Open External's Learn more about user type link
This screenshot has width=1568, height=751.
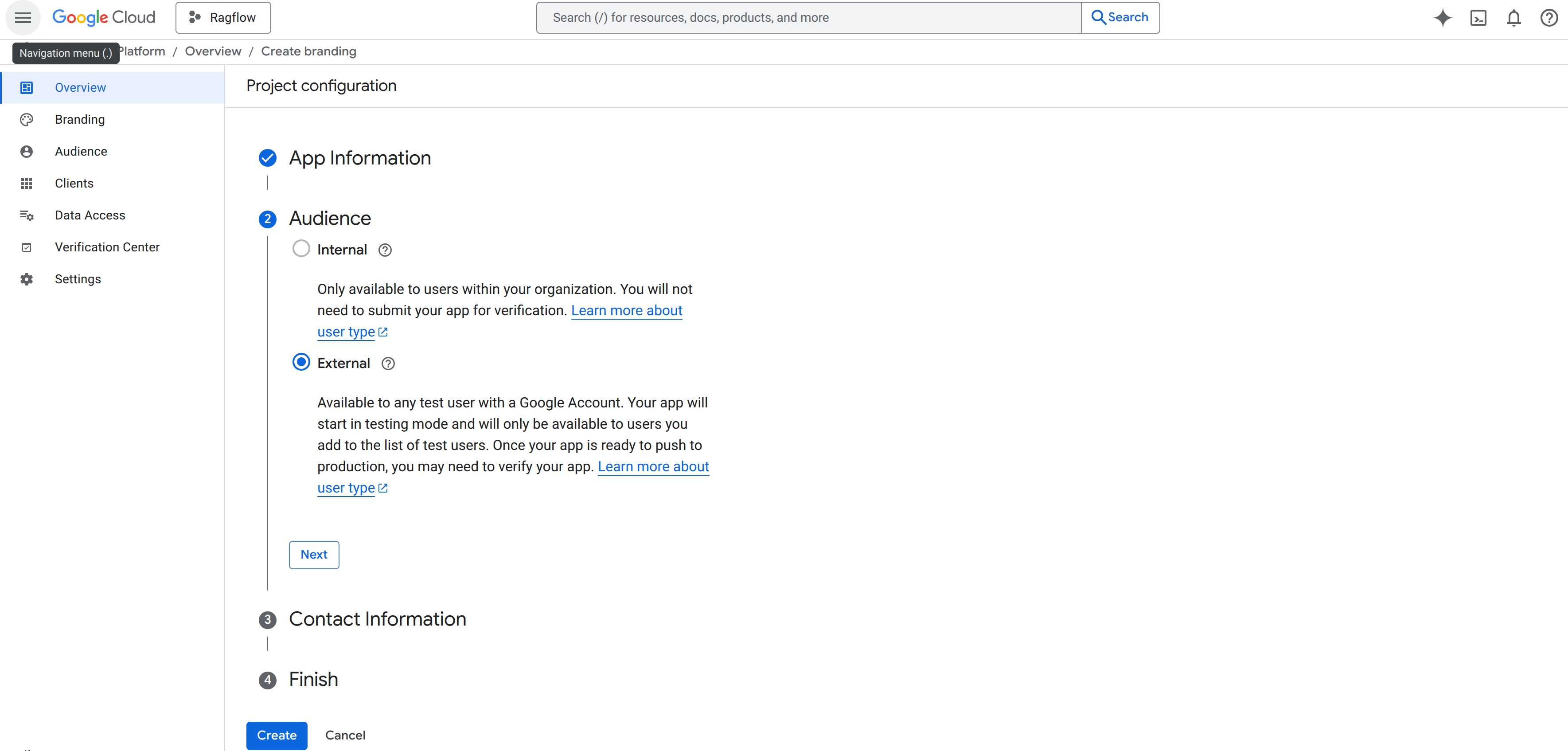tap(653, 466)
